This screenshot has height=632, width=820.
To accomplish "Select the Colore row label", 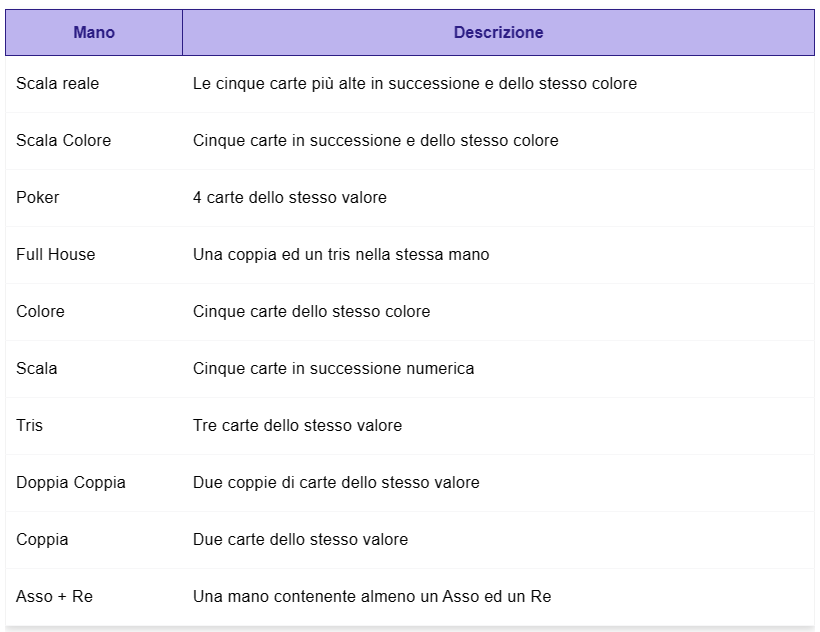I will coord(40,312).
